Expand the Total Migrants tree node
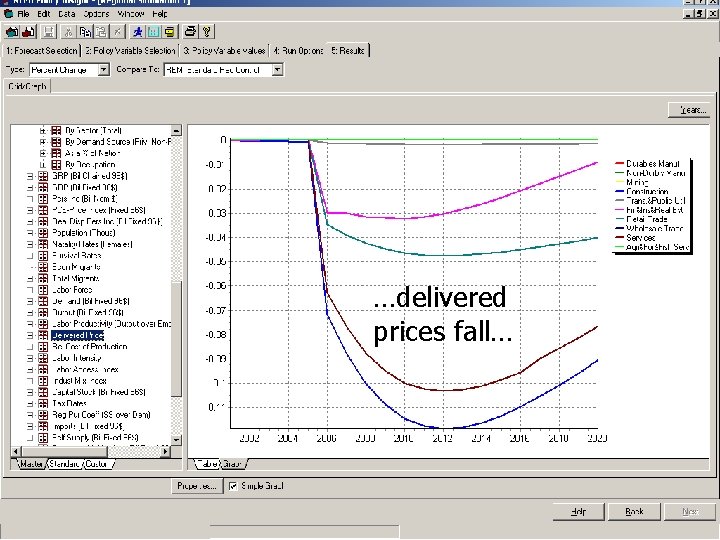Viewport: 720px width, 540px height. tap(30, 278)
